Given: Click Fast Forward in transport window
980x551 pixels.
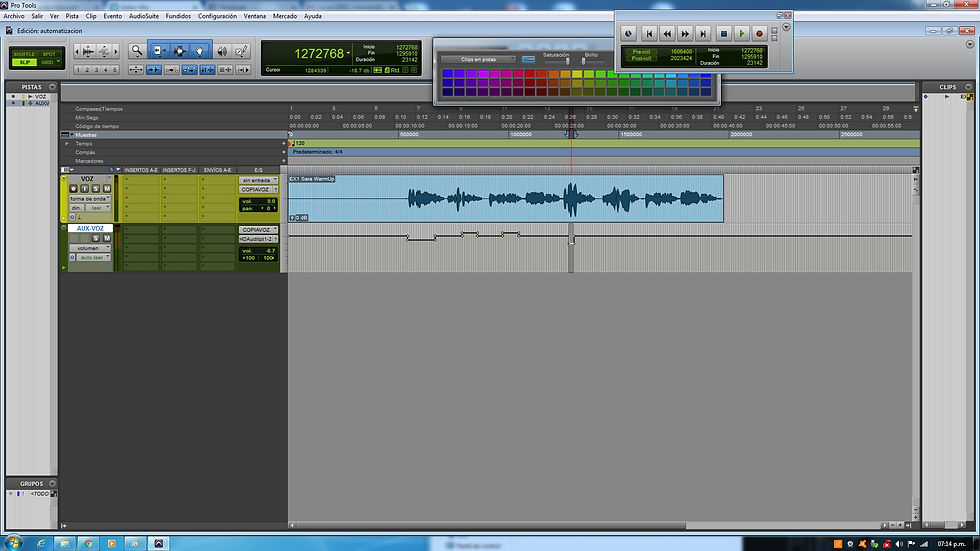Looking at the screenshot, I should point(685,34).
